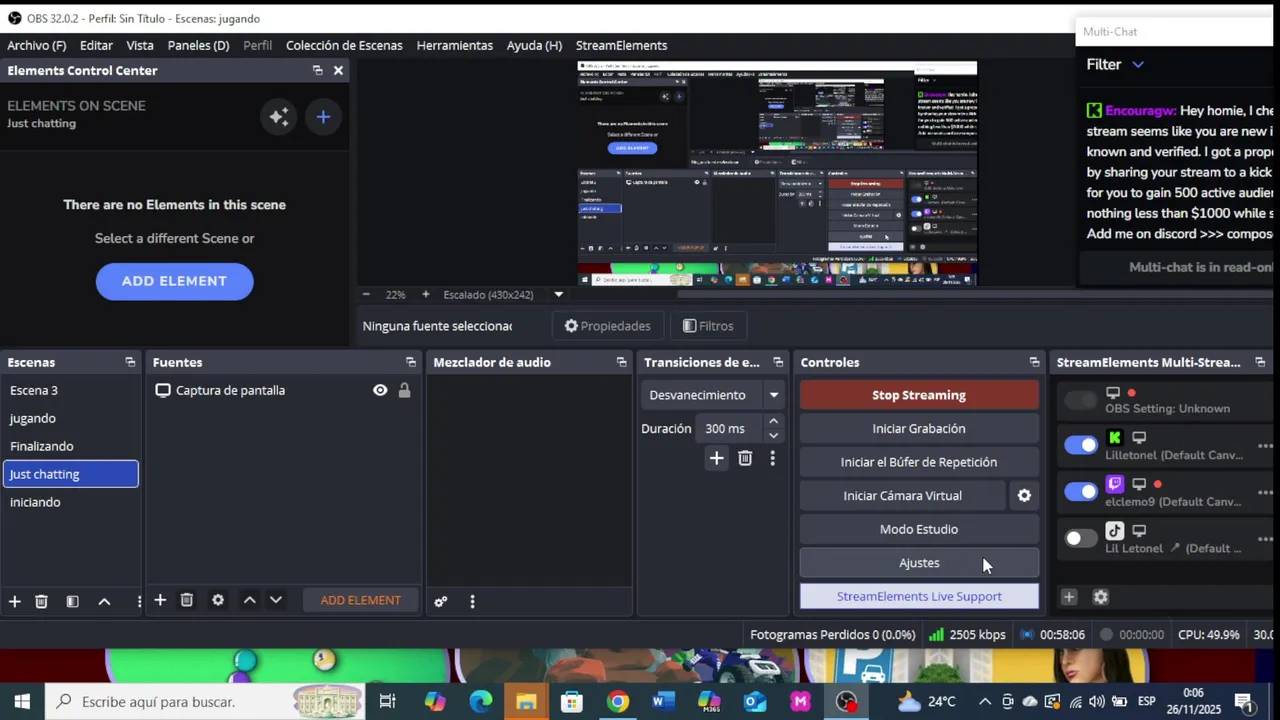This screenshot has width=1280, height=720.
Task: Zoom out the preview with the minus icon
Action: tap(366, 294)
